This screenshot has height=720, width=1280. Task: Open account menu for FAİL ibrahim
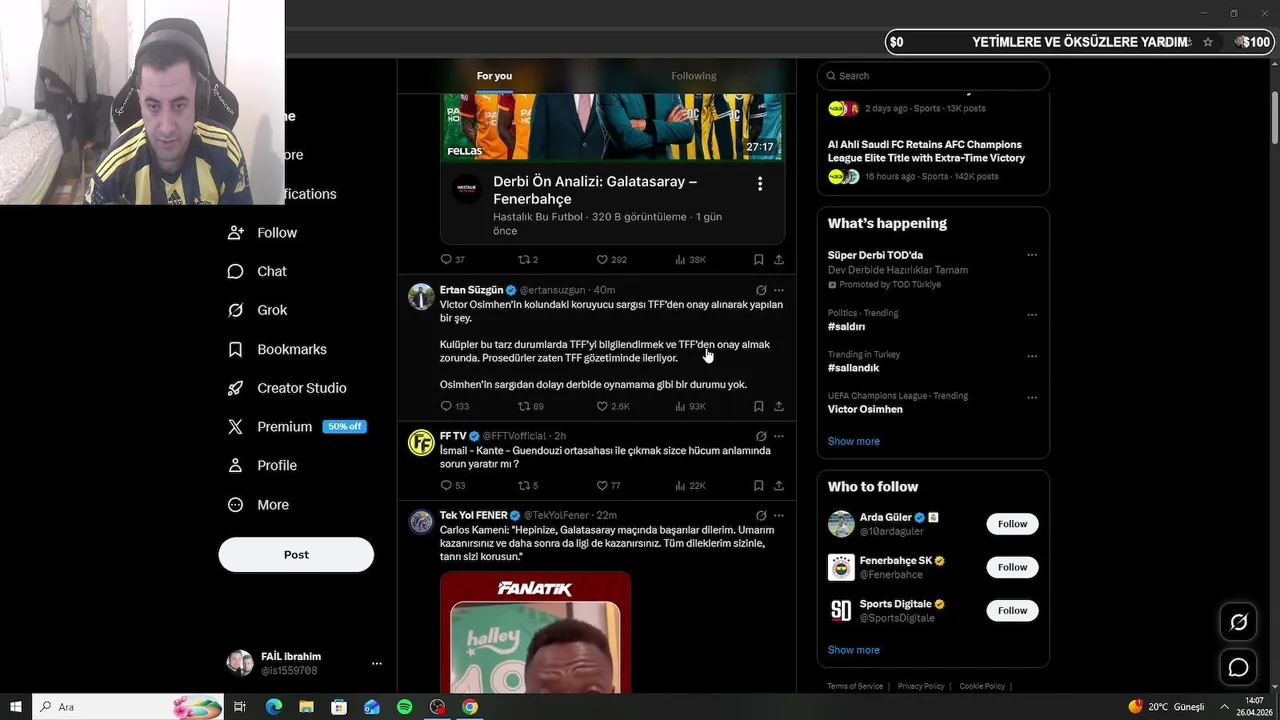pyautogui.click(x=376, y=663)
